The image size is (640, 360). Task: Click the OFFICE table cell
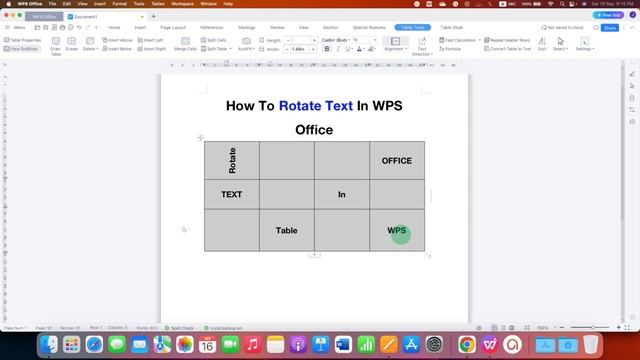coord(397,161)
